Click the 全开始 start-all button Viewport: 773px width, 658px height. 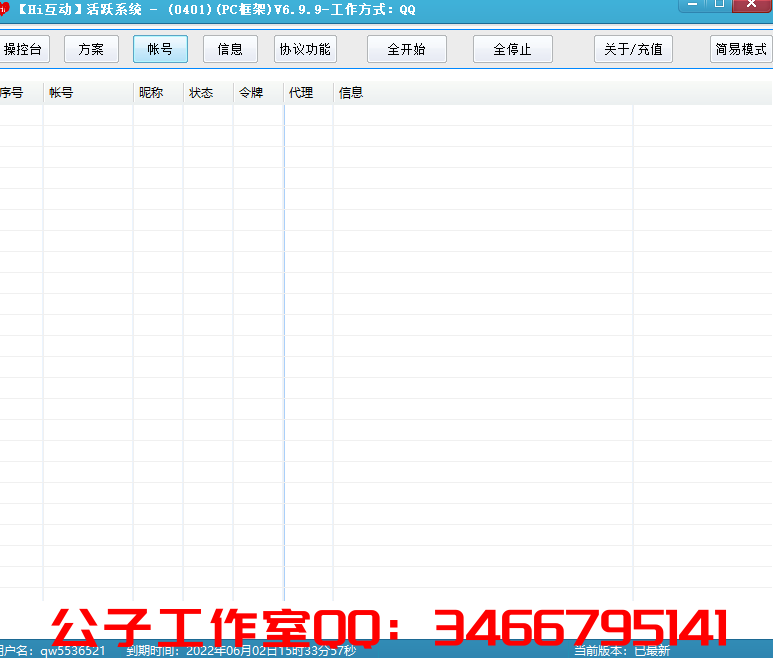click(x=407, y=49)
